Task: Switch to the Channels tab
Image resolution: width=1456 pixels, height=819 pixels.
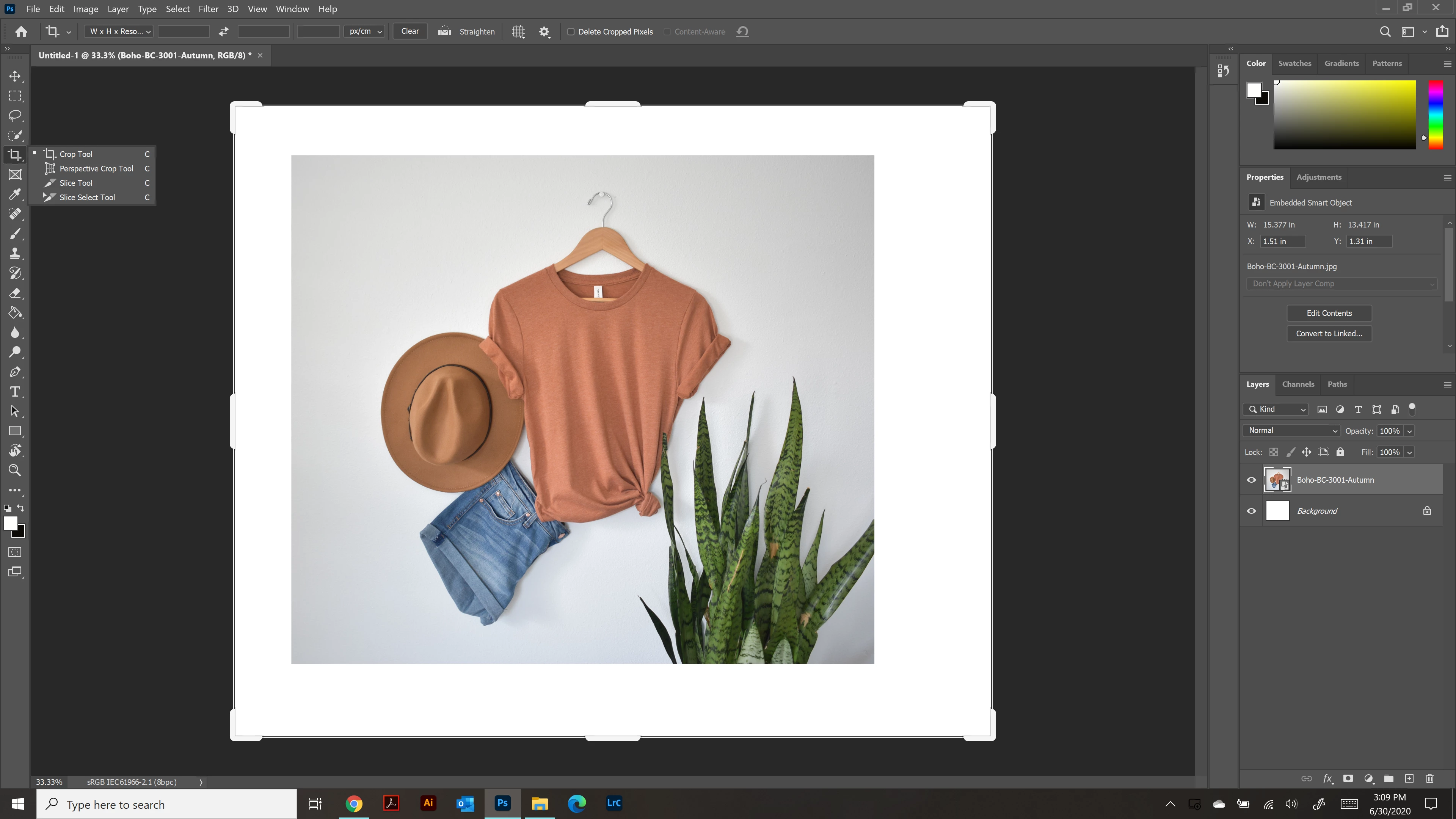Action: pyautogui.click(x=1298, y=384)
